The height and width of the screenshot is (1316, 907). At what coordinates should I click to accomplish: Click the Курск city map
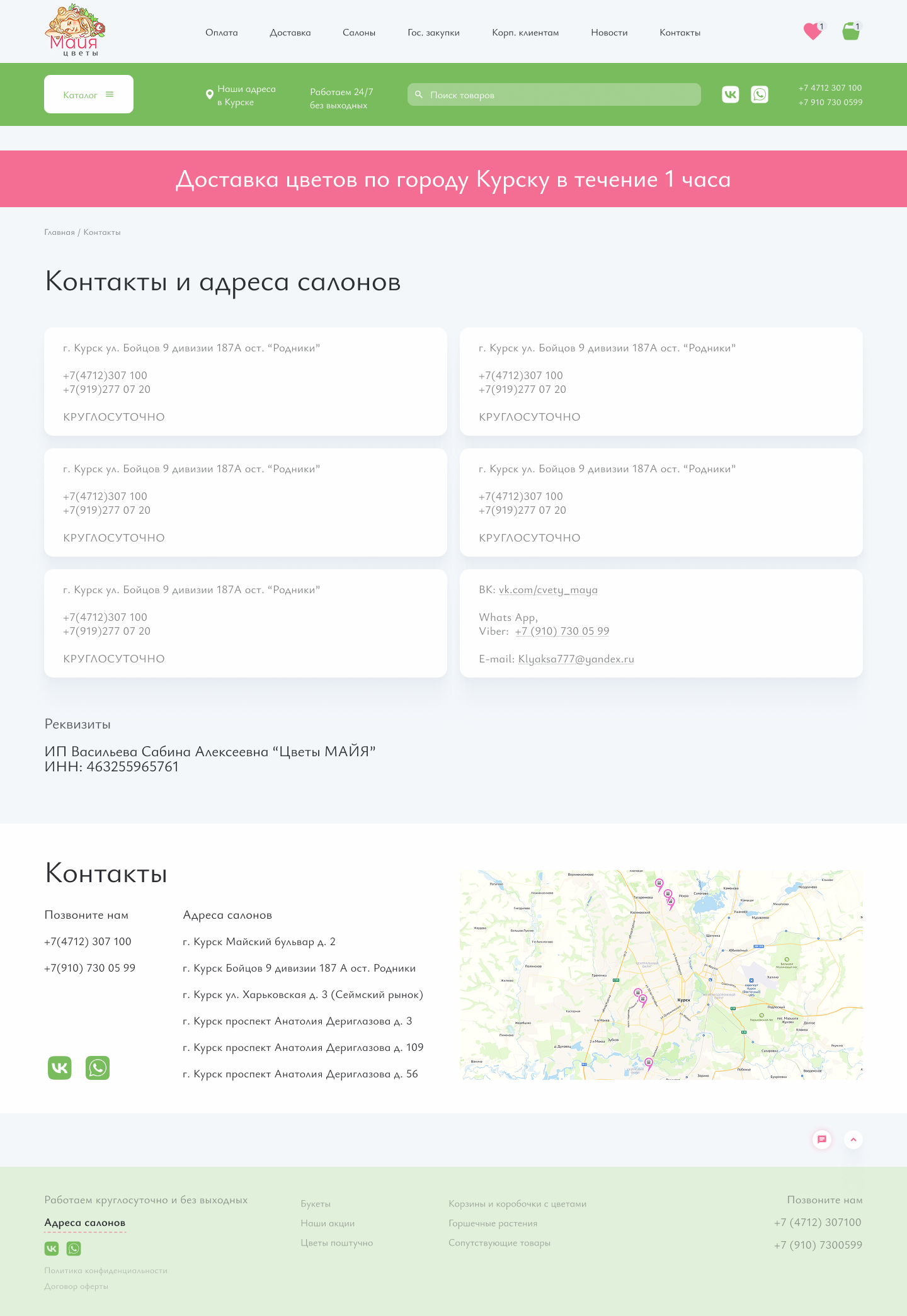coord(661,975)
